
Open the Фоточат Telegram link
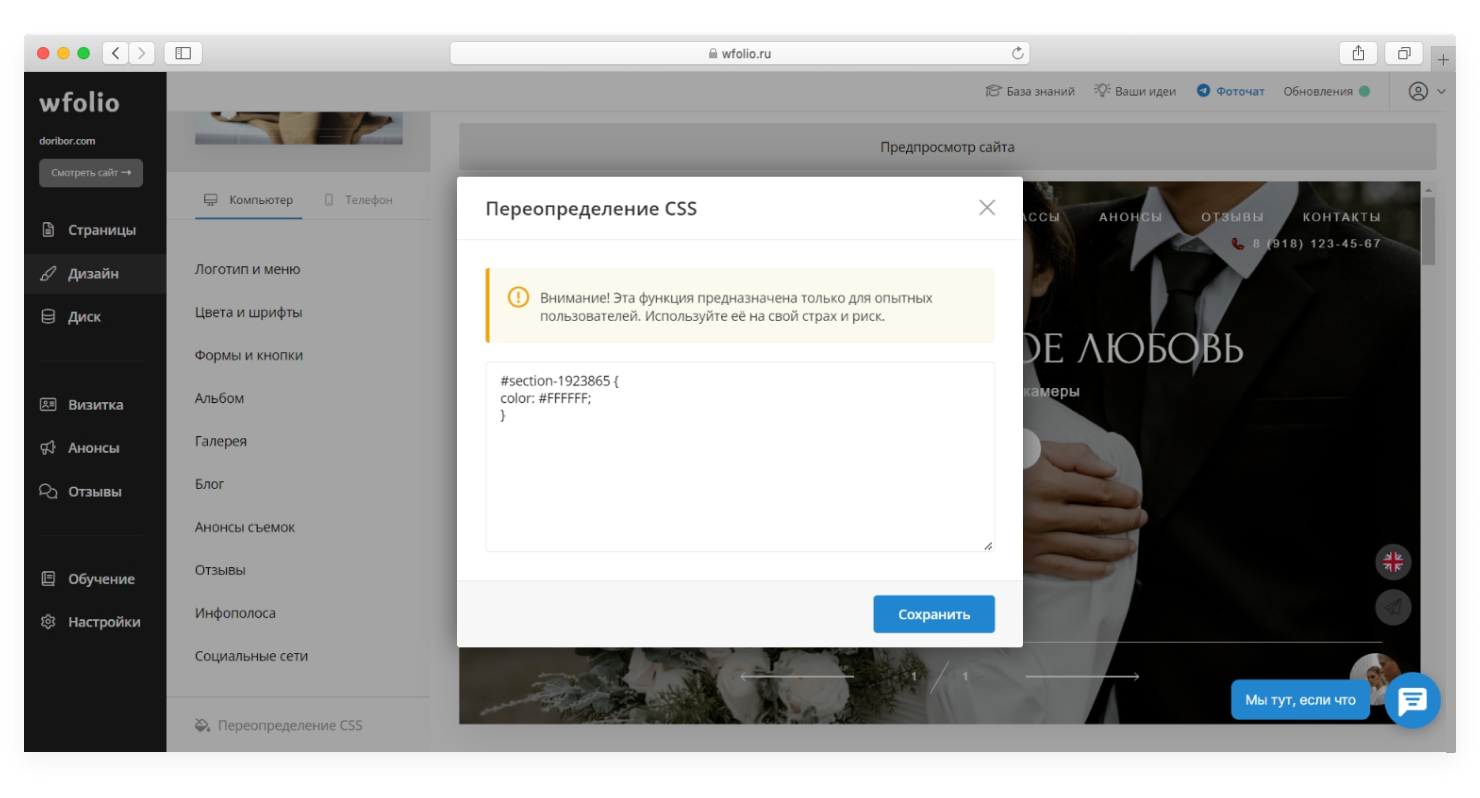point(1231,91)
